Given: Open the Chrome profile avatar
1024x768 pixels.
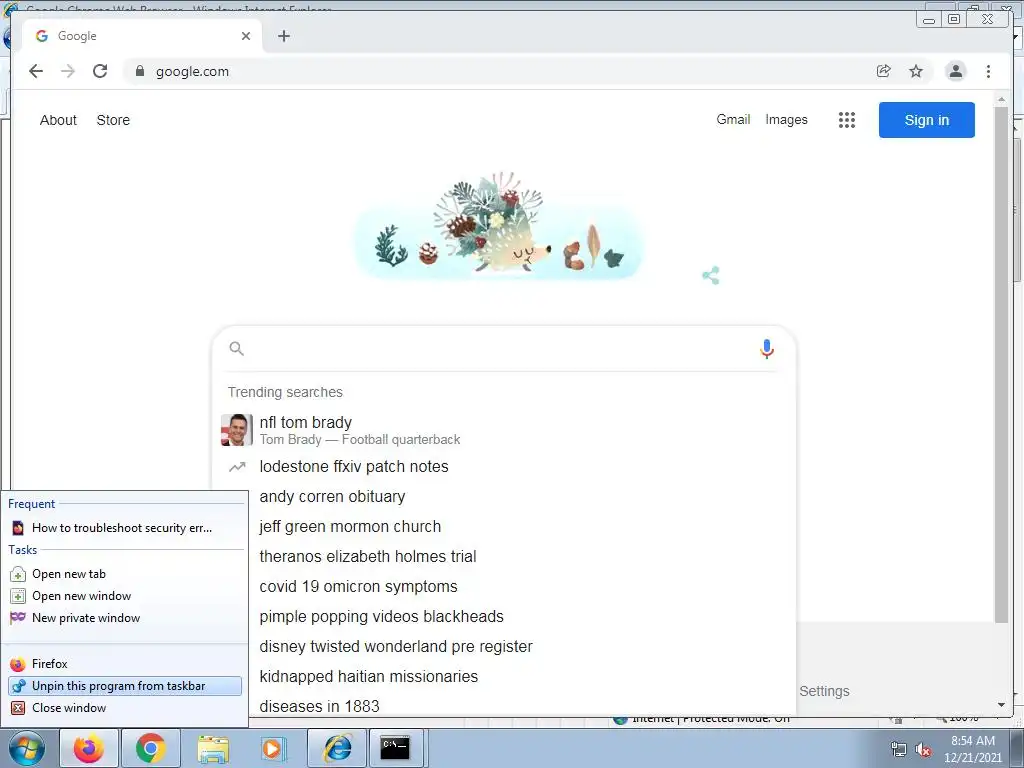Looking at the screenshot, I should tap(955, 71).
